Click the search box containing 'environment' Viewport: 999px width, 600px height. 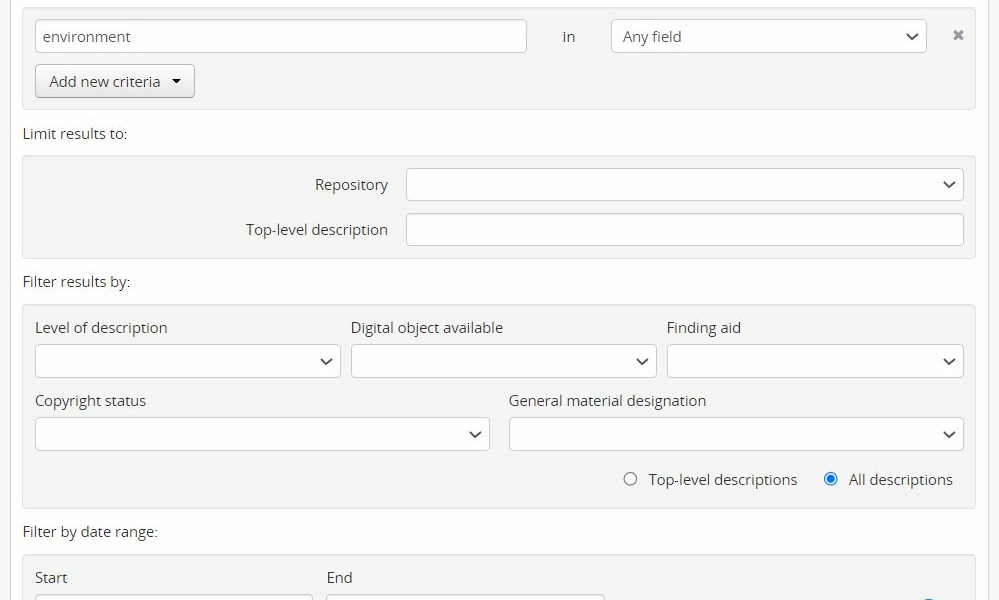280,37
